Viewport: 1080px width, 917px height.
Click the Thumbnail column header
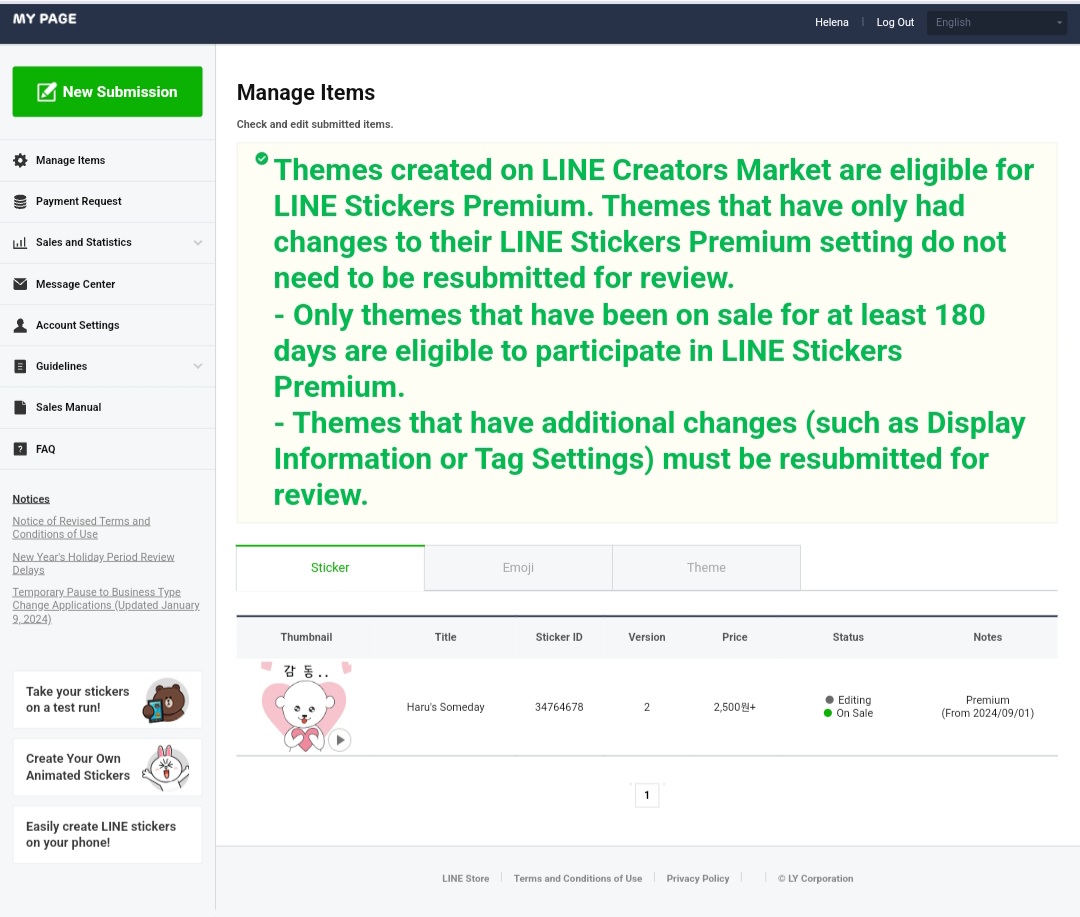point(307,637)
